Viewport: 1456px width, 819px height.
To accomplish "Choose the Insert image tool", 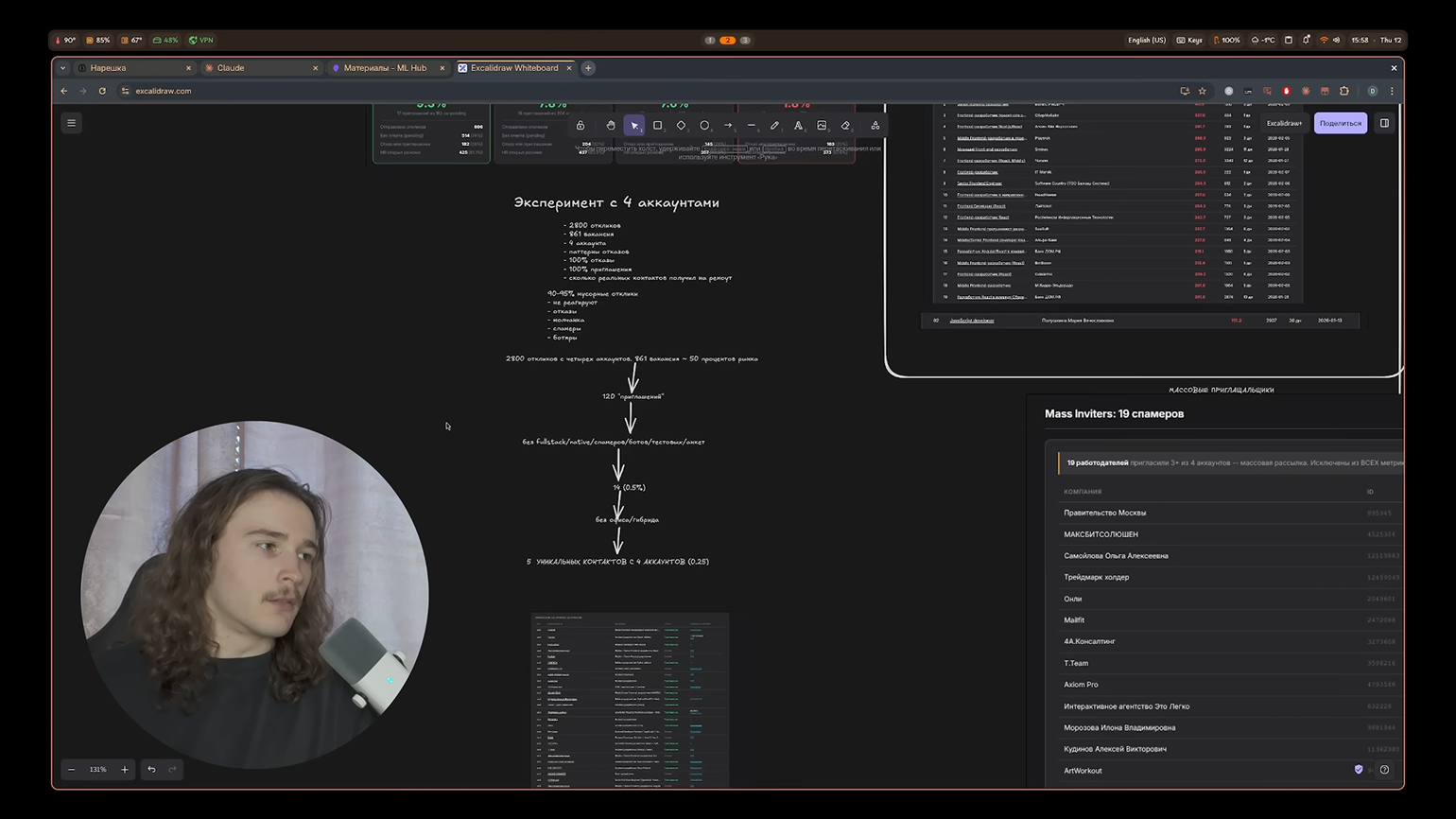I will (x=822, y=126).
